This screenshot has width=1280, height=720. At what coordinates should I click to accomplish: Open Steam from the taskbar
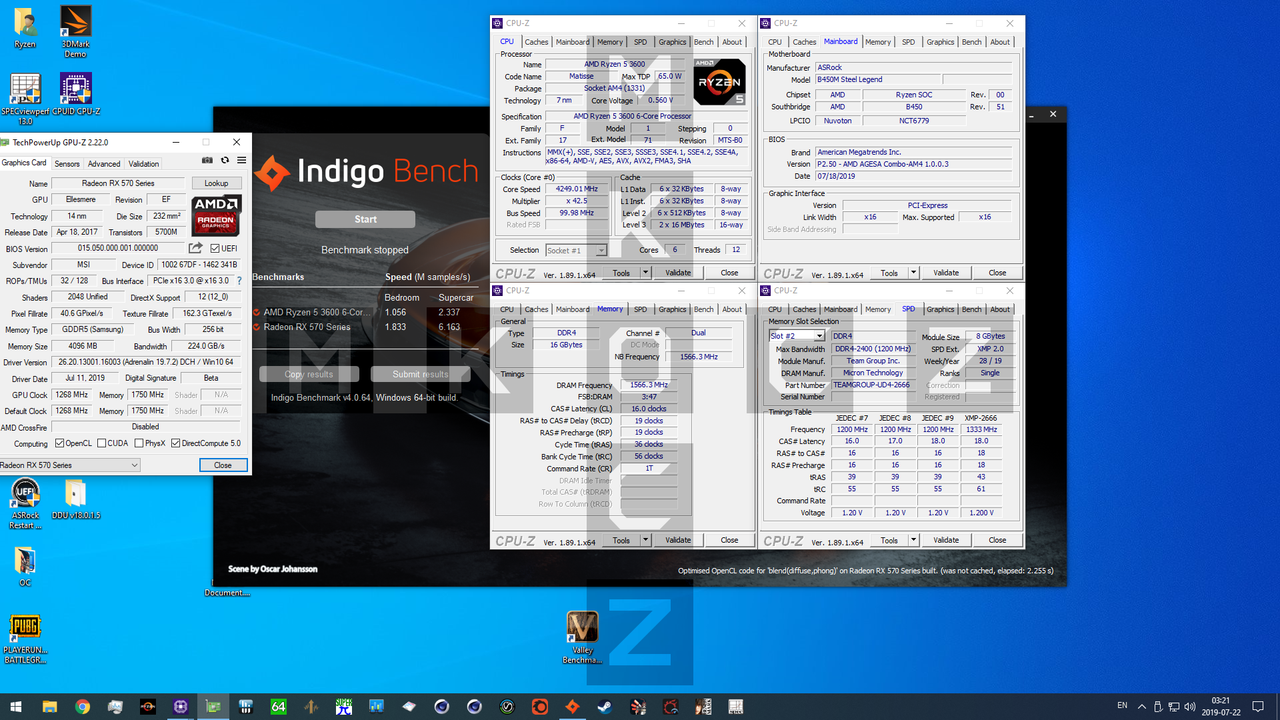(604, 706)
